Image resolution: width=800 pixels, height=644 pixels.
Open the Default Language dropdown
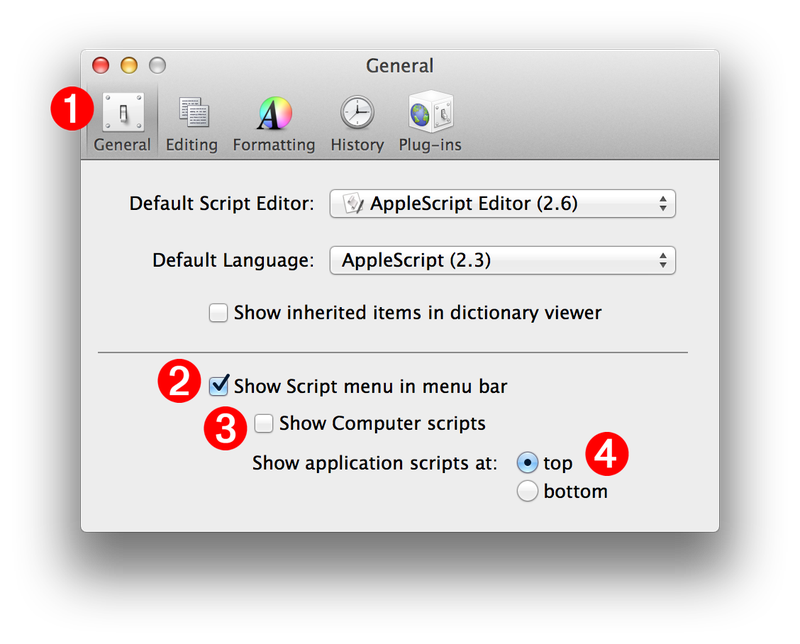(x=502, y=260)
